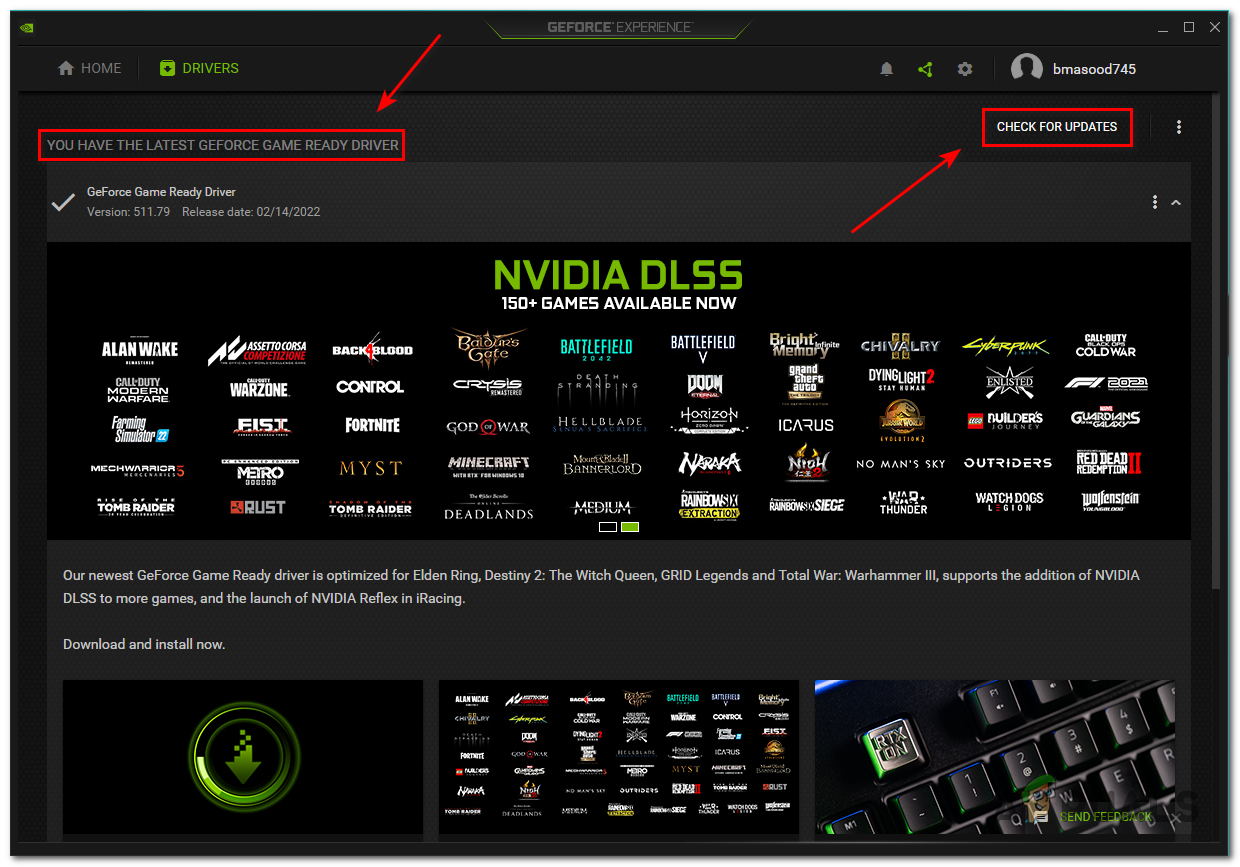Open the more options menu beside Check for Updates
The height and width of the screenshot is (867, 1240).
coord(1179,127)
